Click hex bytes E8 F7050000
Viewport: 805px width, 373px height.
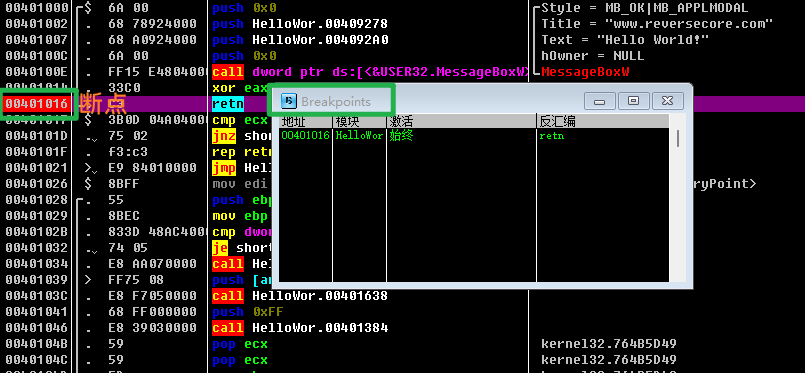(x=152, y=296)
